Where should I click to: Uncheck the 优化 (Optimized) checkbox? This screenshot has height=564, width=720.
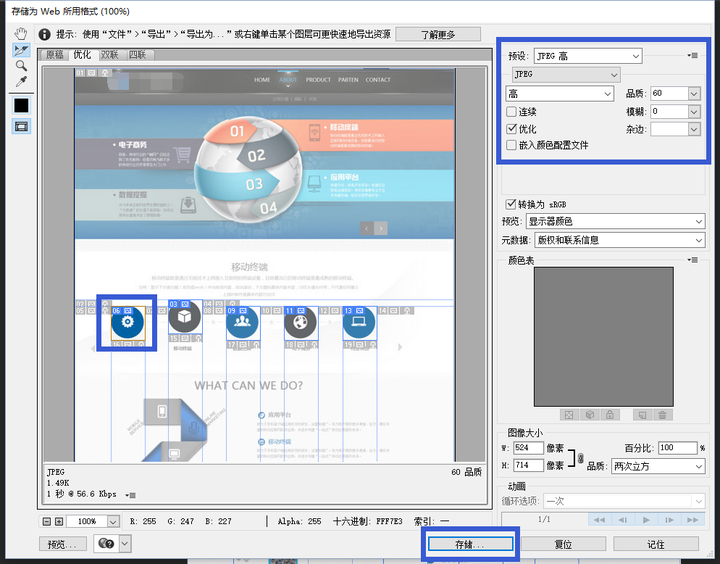tap(511, 129)
